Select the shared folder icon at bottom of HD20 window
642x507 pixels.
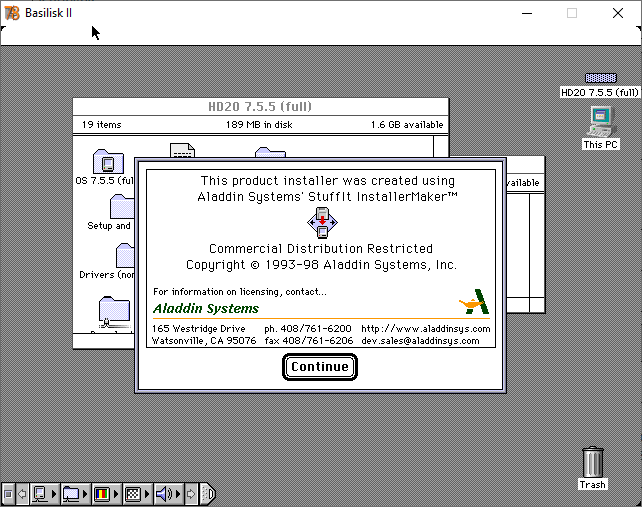[114, 311]
